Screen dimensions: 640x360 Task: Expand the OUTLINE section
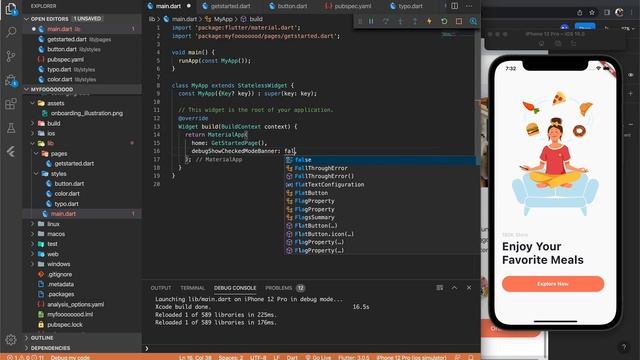point(82,338)
